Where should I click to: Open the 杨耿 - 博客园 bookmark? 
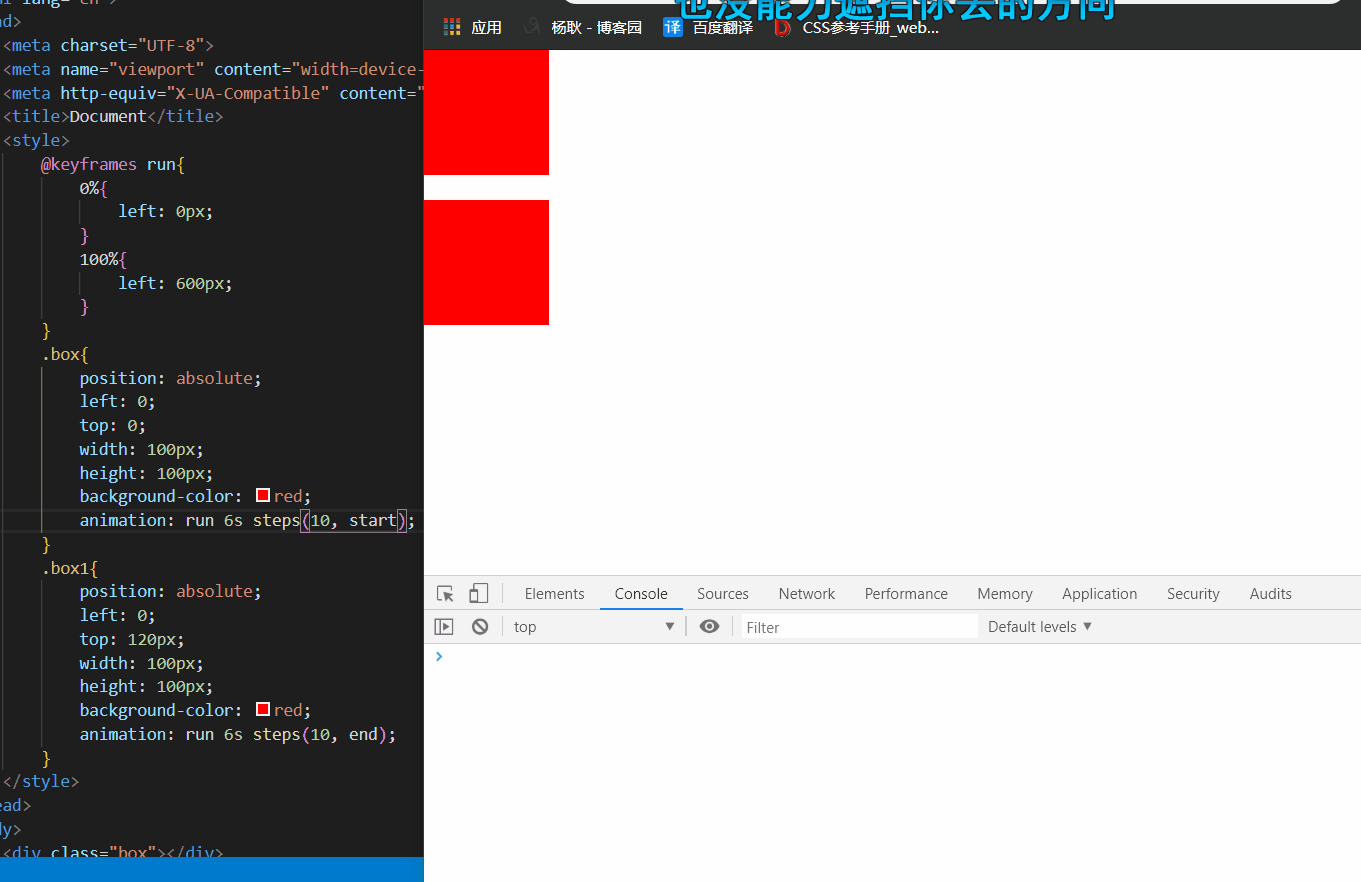click(583, 27)
